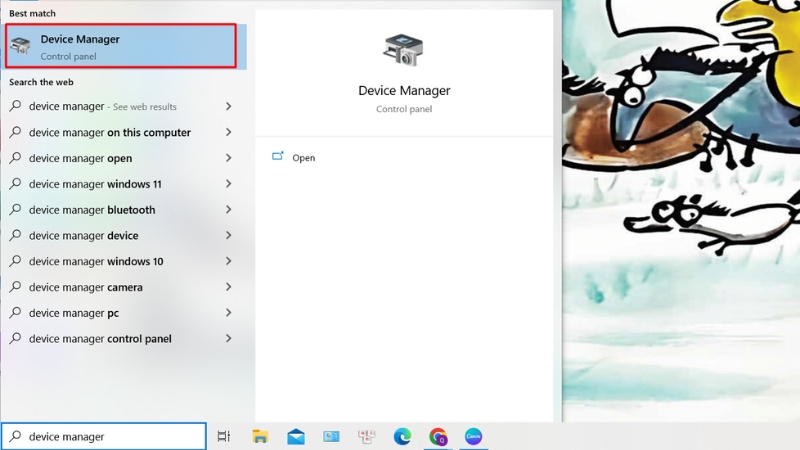Expand chevron for 'device manager control panel'

[229, 338]
